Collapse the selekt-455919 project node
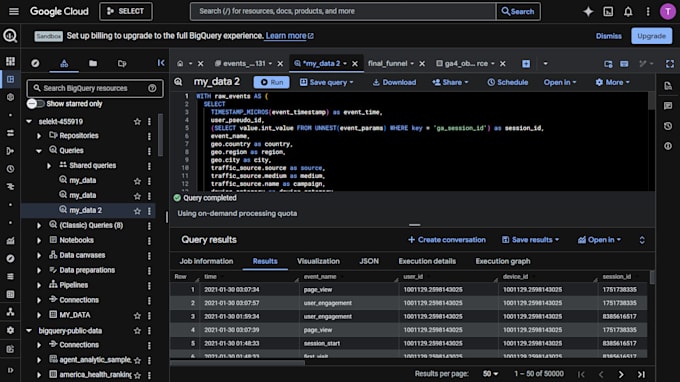The height and width of the screenshot is (382, 680). 29,122
